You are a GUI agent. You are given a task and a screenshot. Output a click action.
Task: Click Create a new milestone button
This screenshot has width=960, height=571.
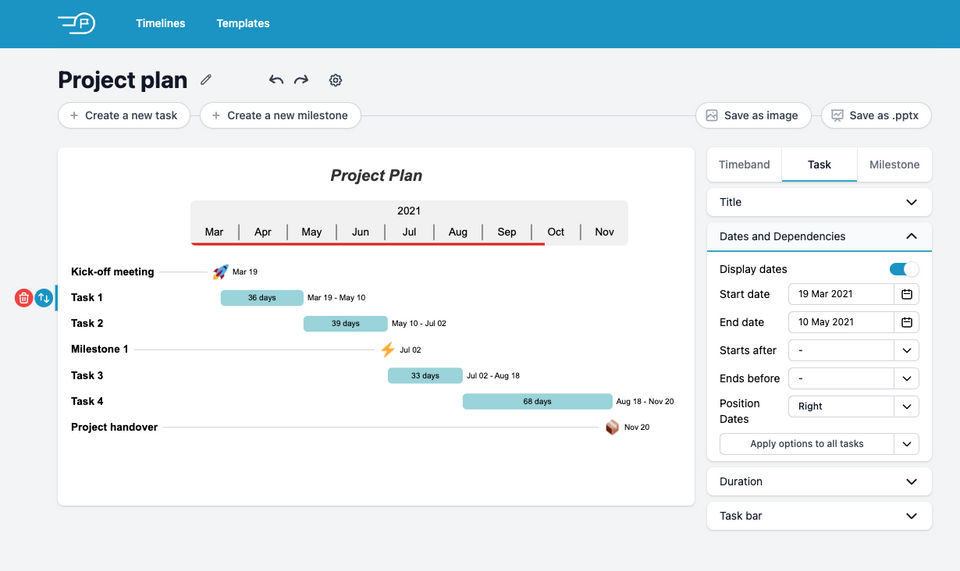[280, 116]
